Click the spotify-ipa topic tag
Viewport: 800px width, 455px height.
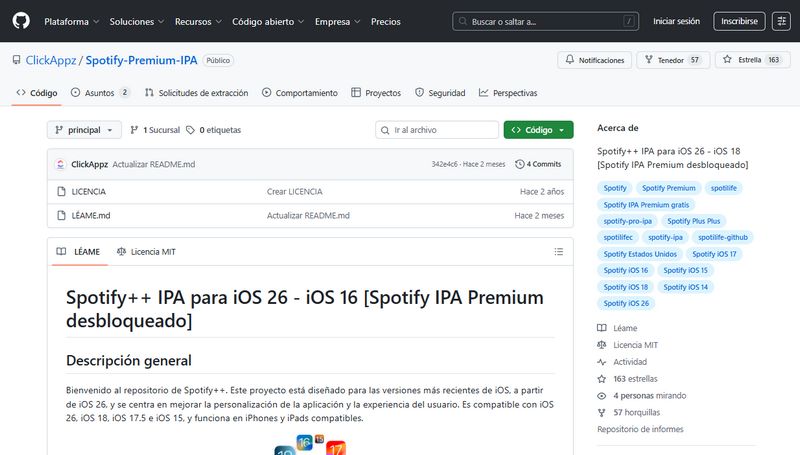(x=665, y=237)
